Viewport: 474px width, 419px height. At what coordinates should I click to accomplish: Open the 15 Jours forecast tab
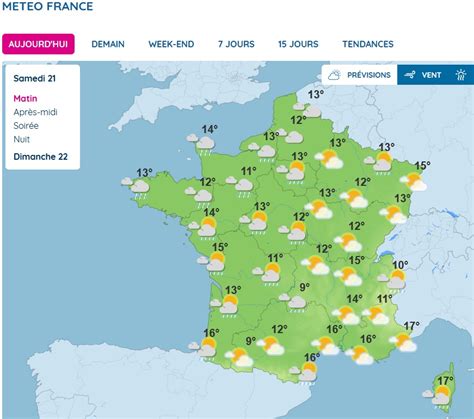coord(298,44)
